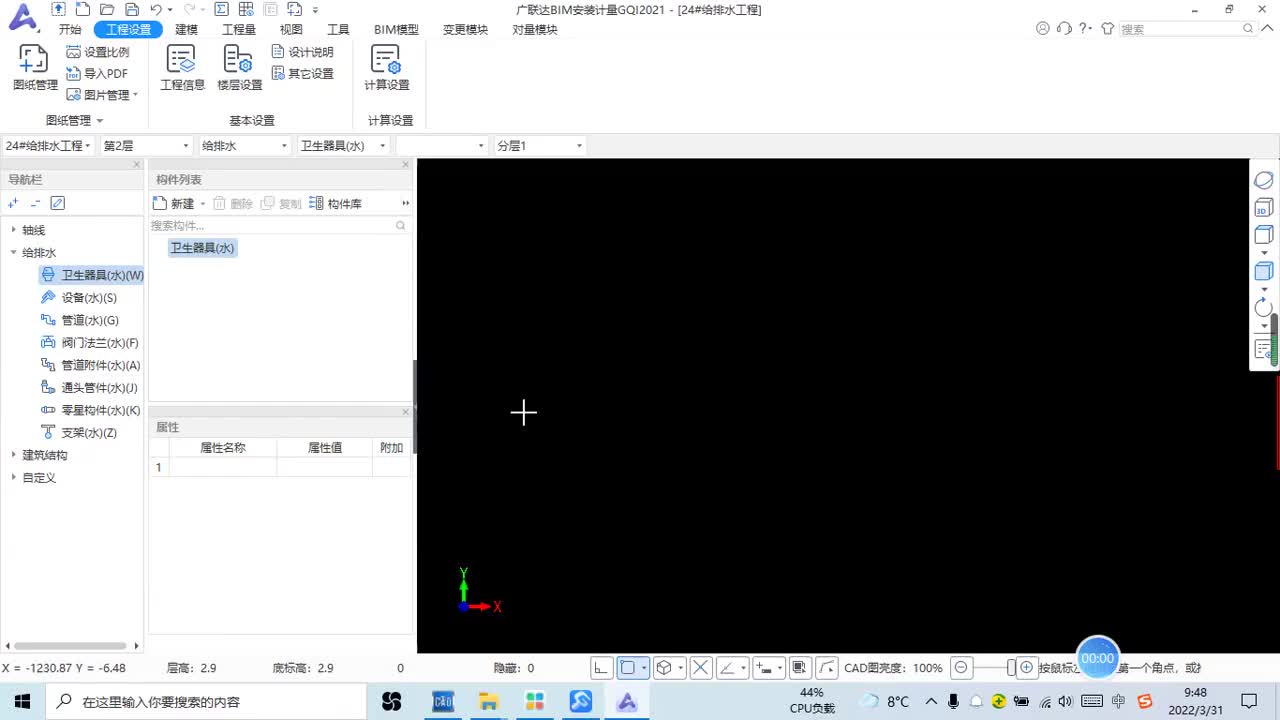This screenshot has height=720, width=1280.
Task: Switch to the 工具 ribbon tab
Action: click(339, 30)
